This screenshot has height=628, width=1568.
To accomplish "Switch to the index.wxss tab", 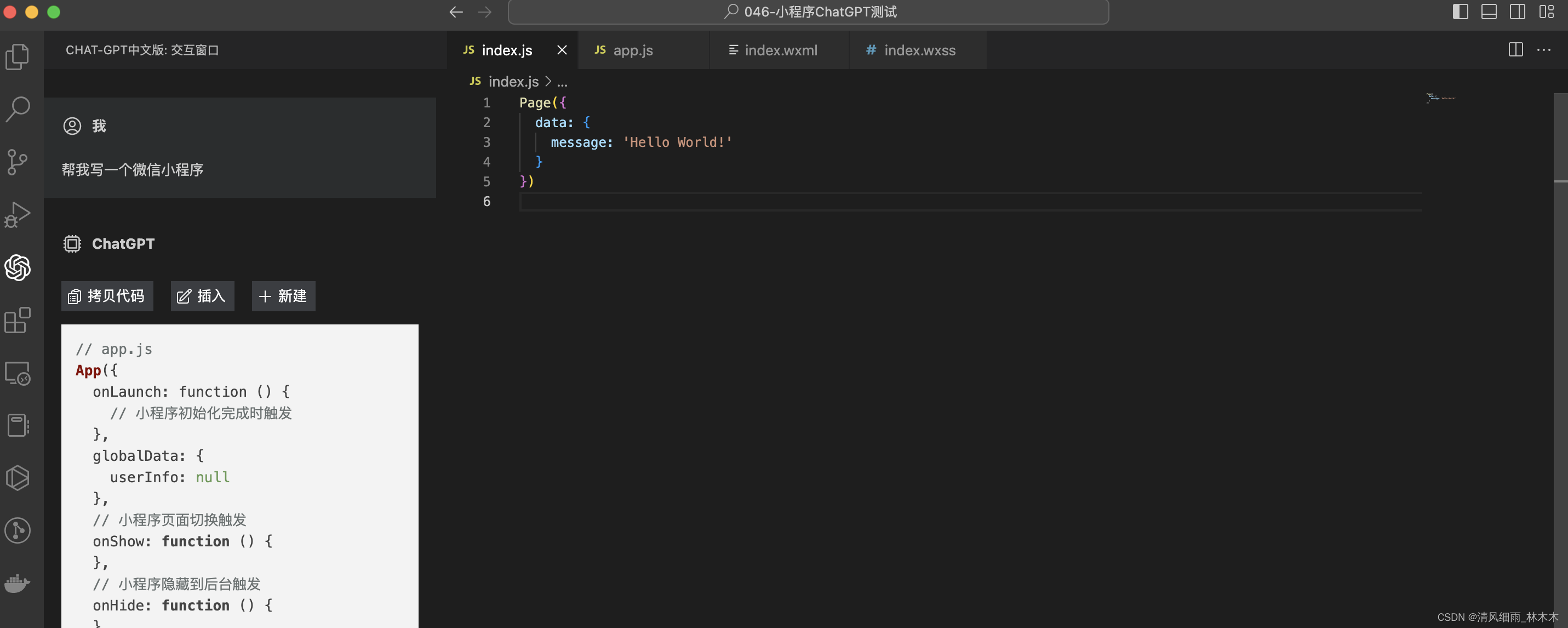I will (918, 50).
